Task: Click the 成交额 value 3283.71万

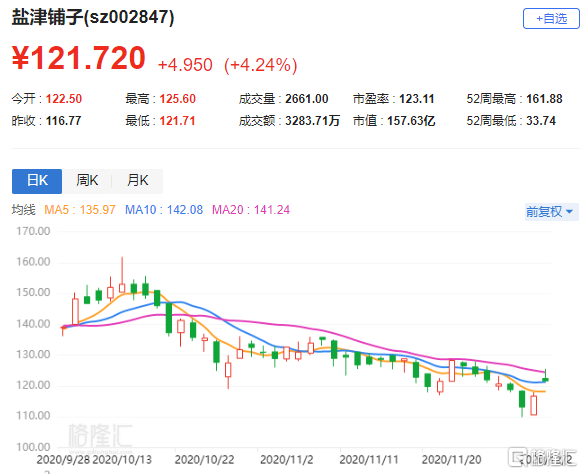Action: coord(312,121)
